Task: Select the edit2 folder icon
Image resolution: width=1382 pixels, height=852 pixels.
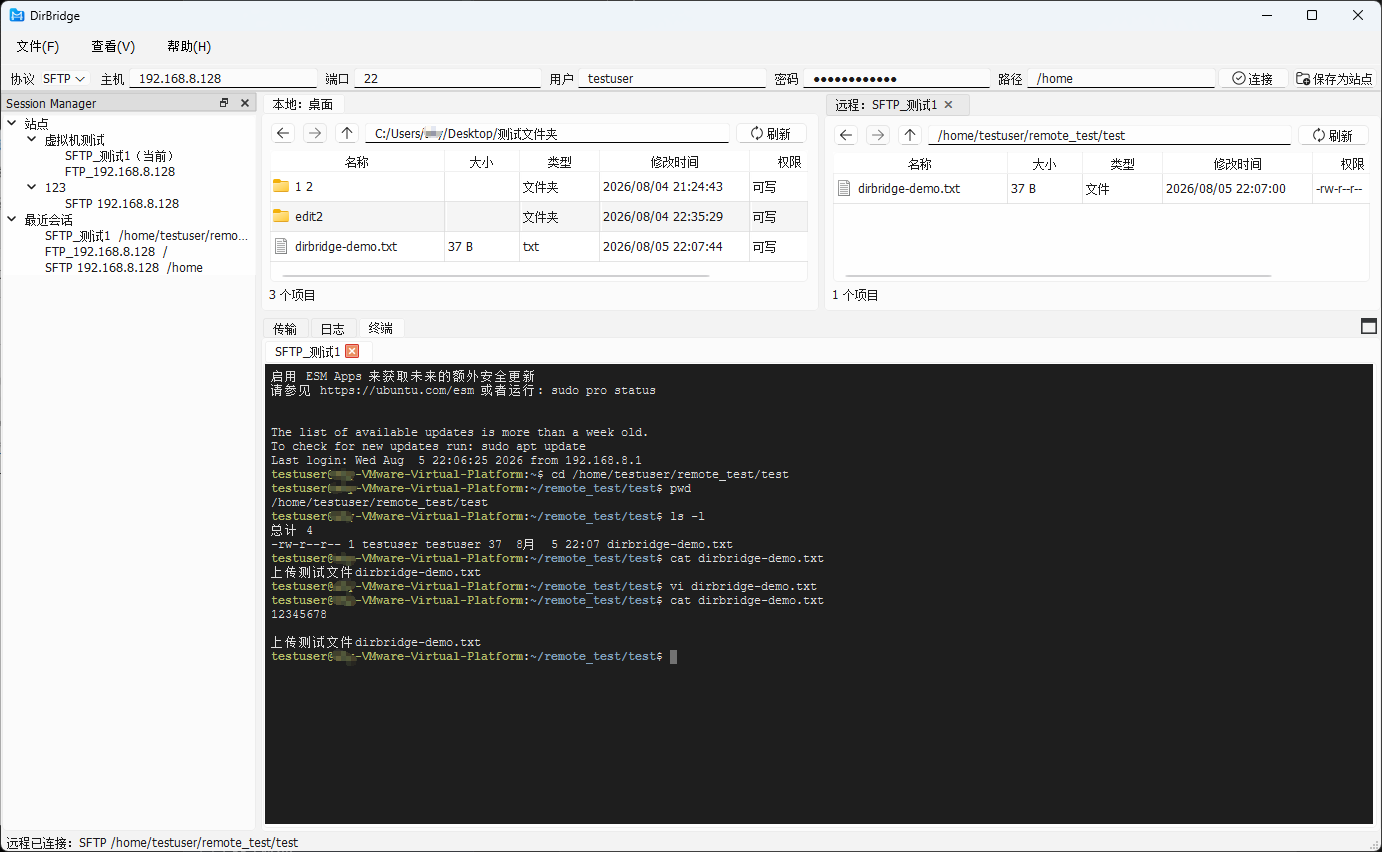Action: click(281, 216)
